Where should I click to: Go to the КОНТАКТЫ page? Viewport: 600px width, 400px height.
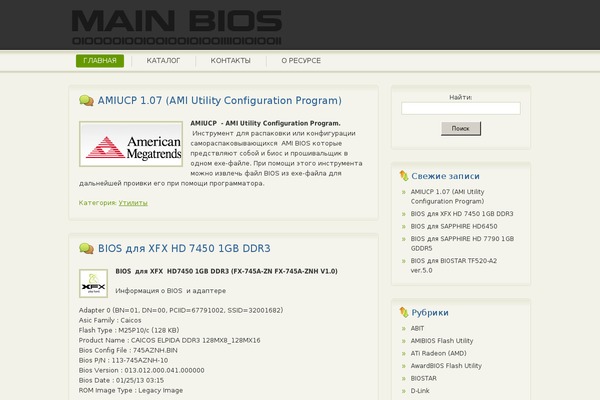(230, 61)
